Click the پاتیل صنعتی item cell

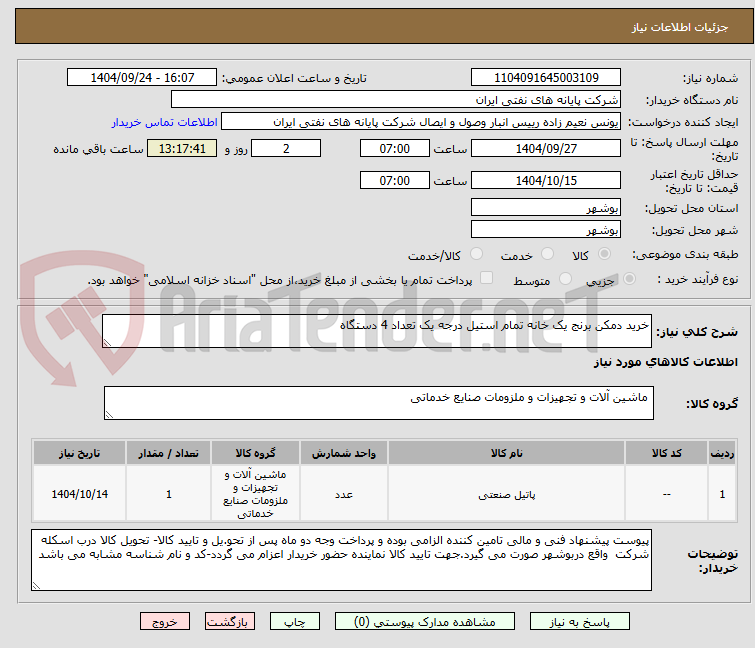[x=507, y=493]
